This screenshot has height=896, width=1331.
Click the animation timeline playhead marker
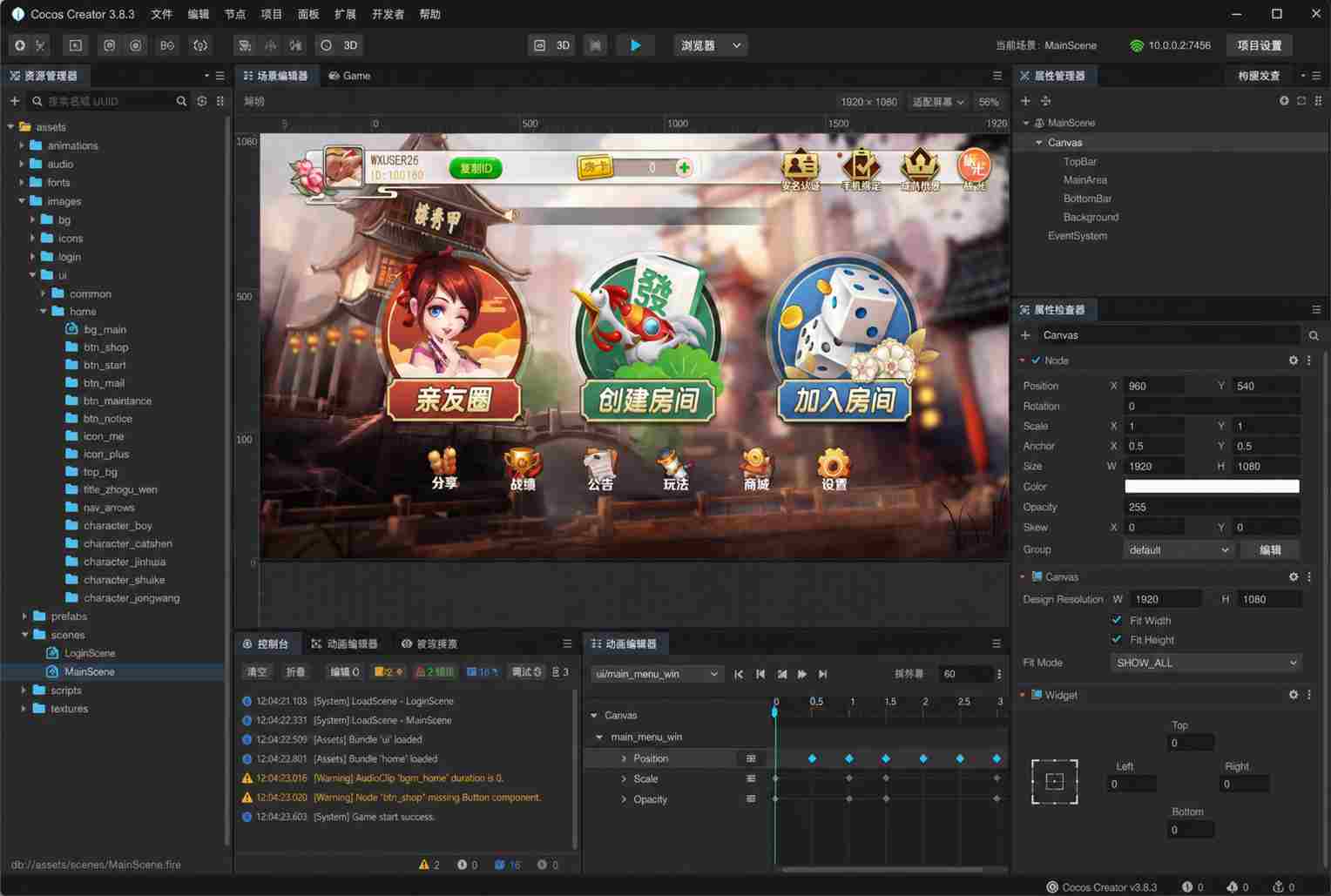click(774, 711)
